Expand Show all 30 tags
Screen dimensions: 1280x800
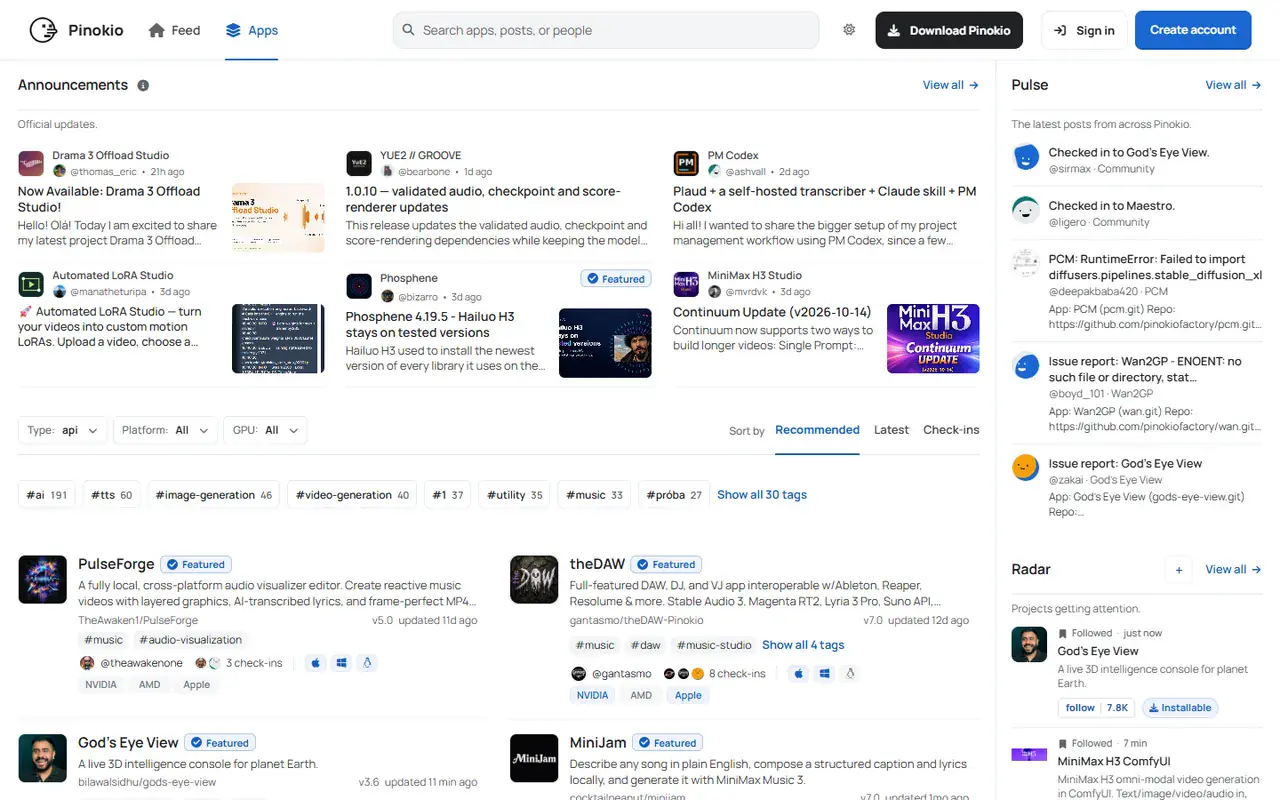coord(762,495)
